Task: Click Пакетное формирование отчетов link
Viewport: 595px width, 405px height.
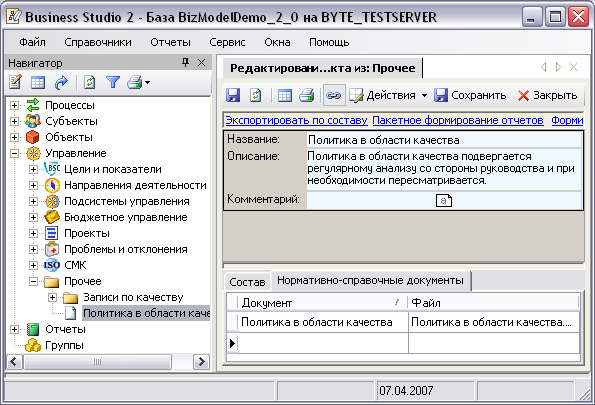Action: point(458,120)
